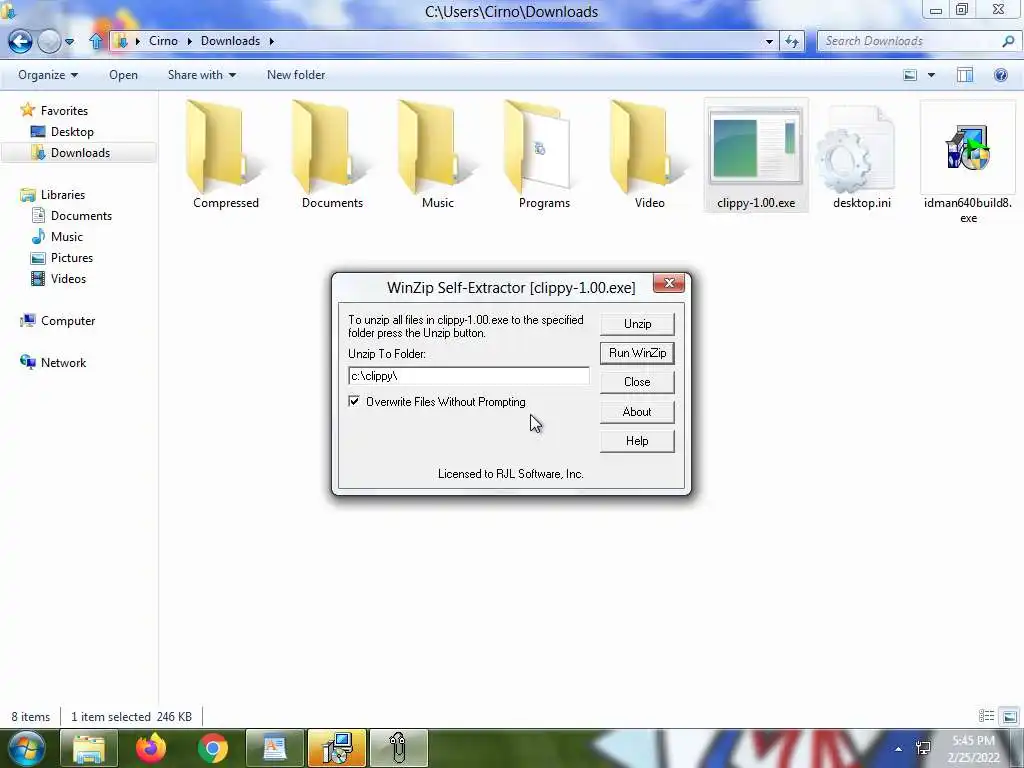Show hidden tray icons arrow
Screen dimensions: 1024x768
(899, 749)
